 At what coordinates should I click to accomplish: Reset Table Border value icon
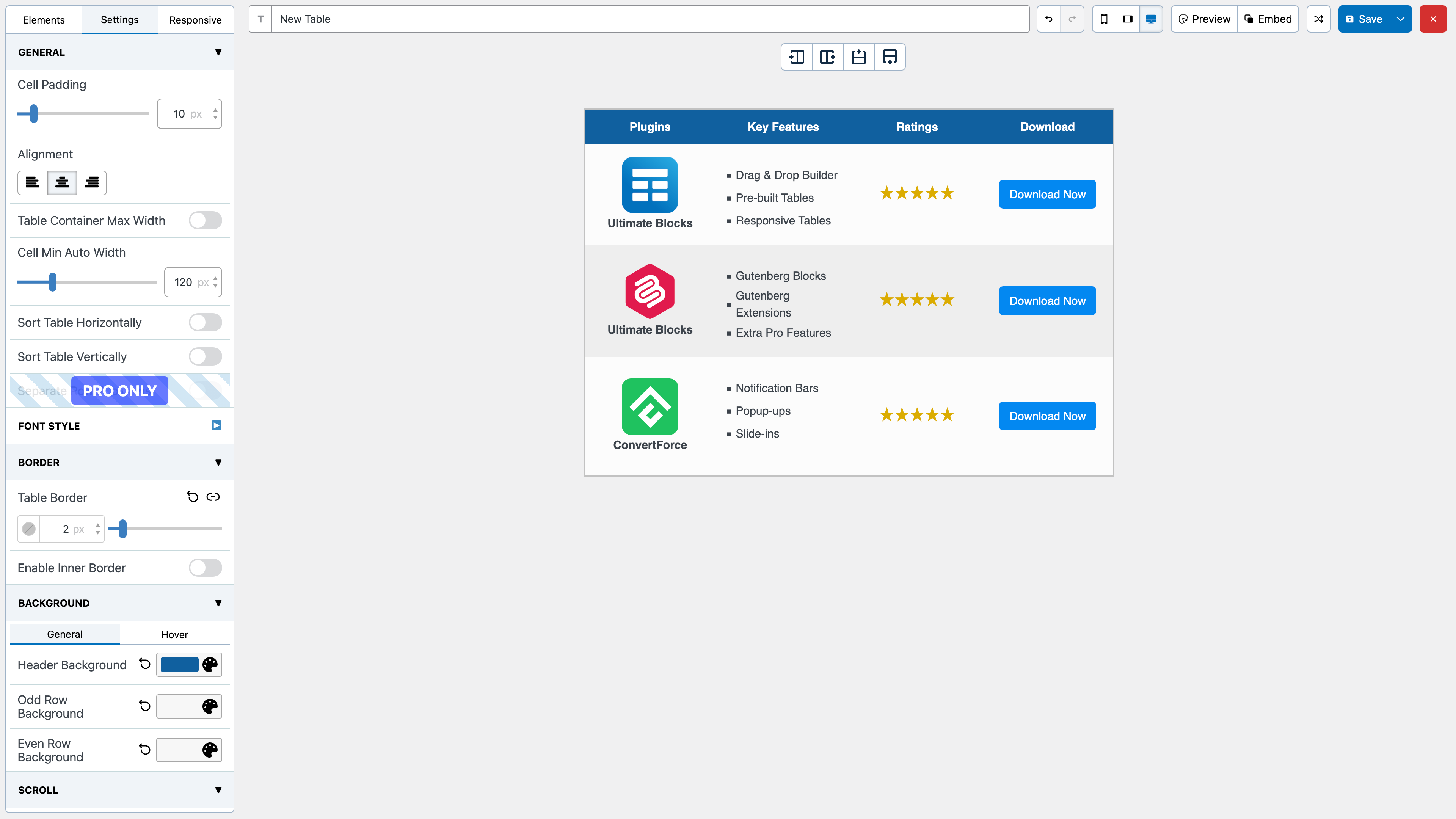pos(192,497)
